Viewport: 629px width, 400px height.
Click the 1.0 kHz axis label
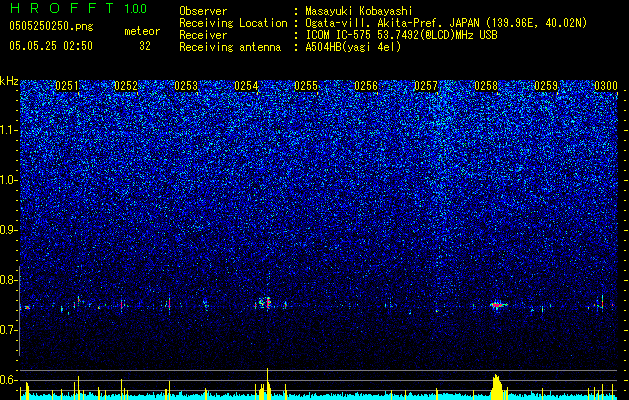(9, 180)
